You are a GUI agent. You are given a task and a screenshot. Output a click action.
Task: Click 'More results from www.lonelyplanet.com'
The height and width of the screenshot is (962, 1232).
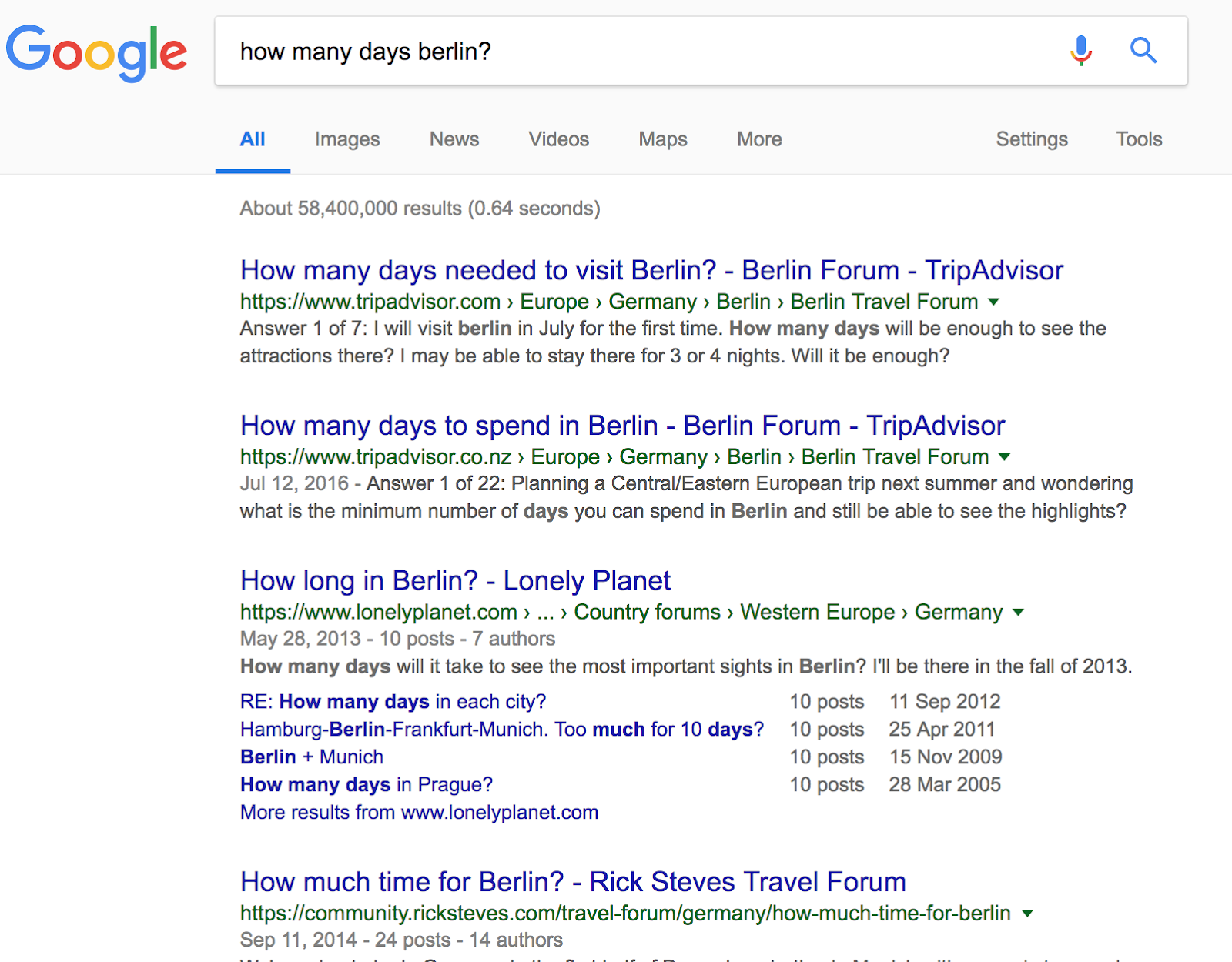tap(419, 813)
